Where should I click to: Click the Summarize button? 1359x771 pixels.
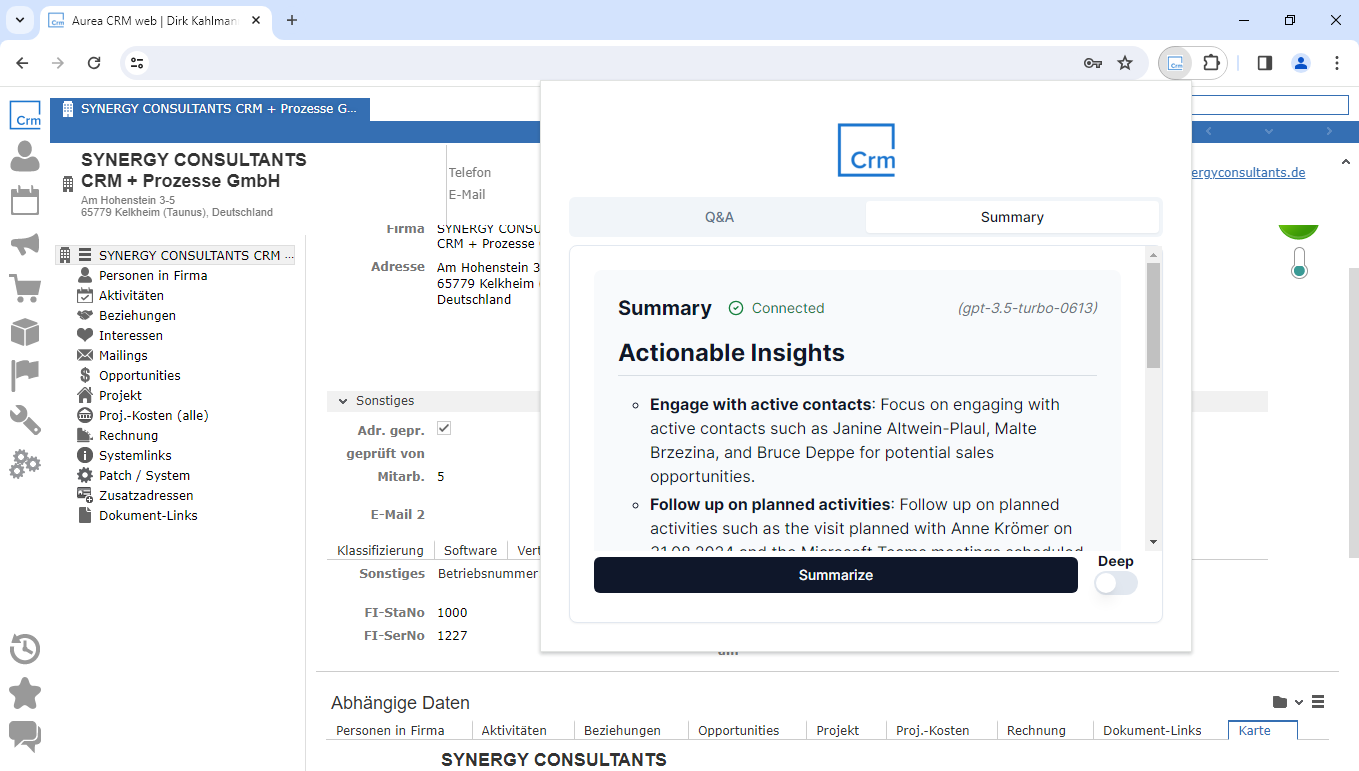836,575
